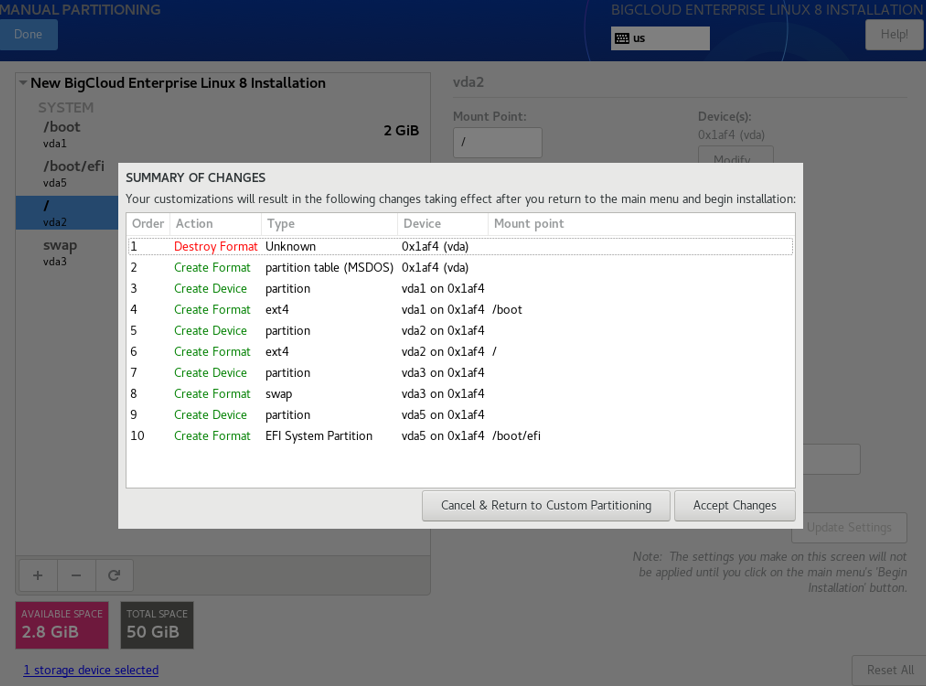Click the reload storage configuration icon
926x686 pixels.
tap(114, 575)
